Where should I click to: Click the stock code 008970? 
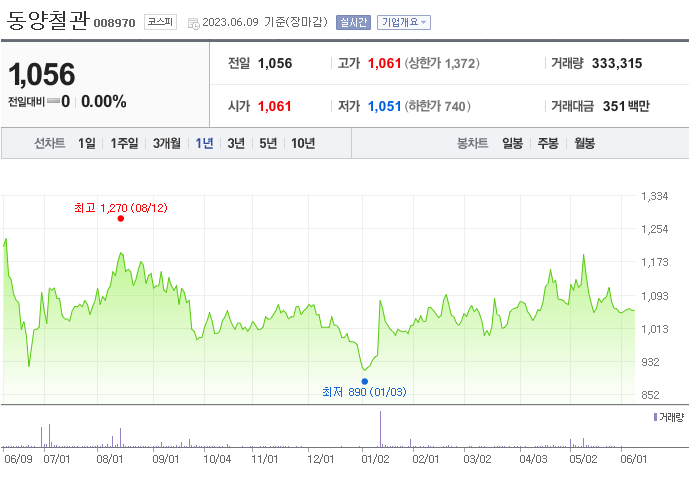pyautogui.click(x=114, y=23)
